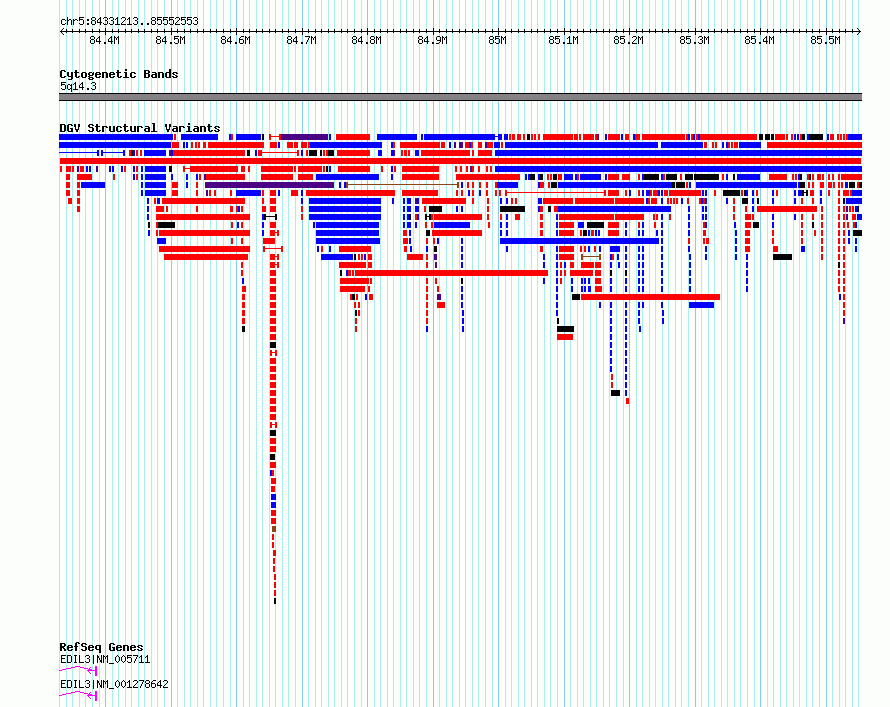
Task: Select the 5q14.3 band label
Action: pos(78,87)
